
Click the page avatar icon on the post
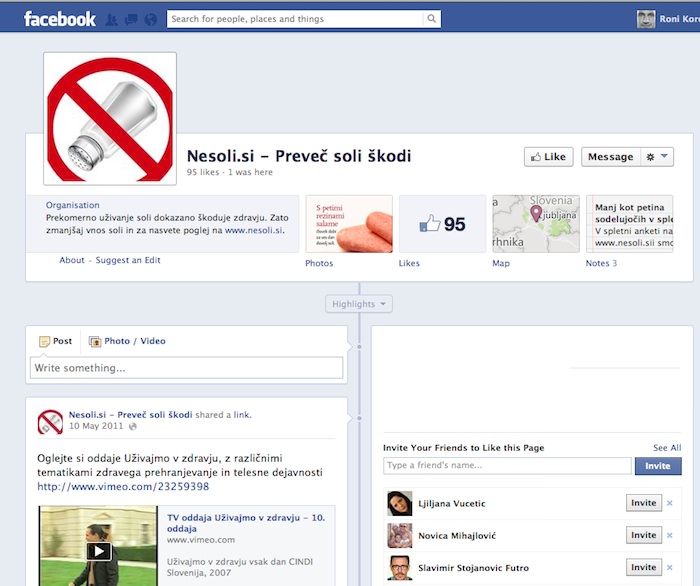pos(50,422)
